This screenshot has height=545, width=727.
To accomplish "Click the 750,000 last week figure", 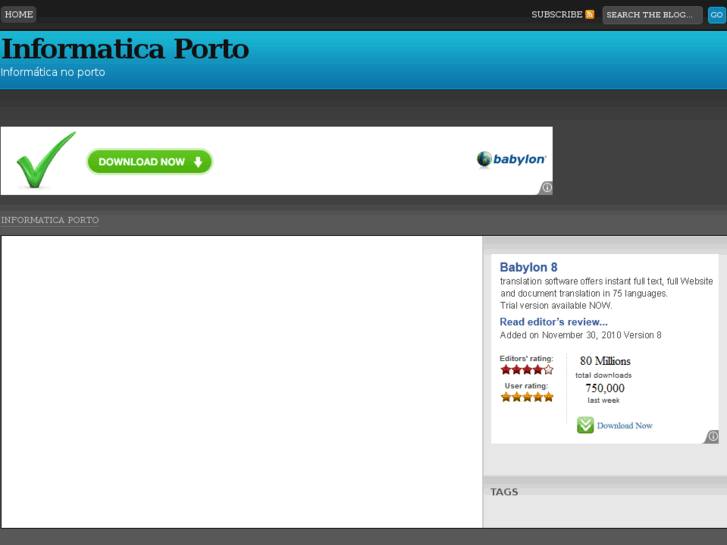I will pos(605,388).
